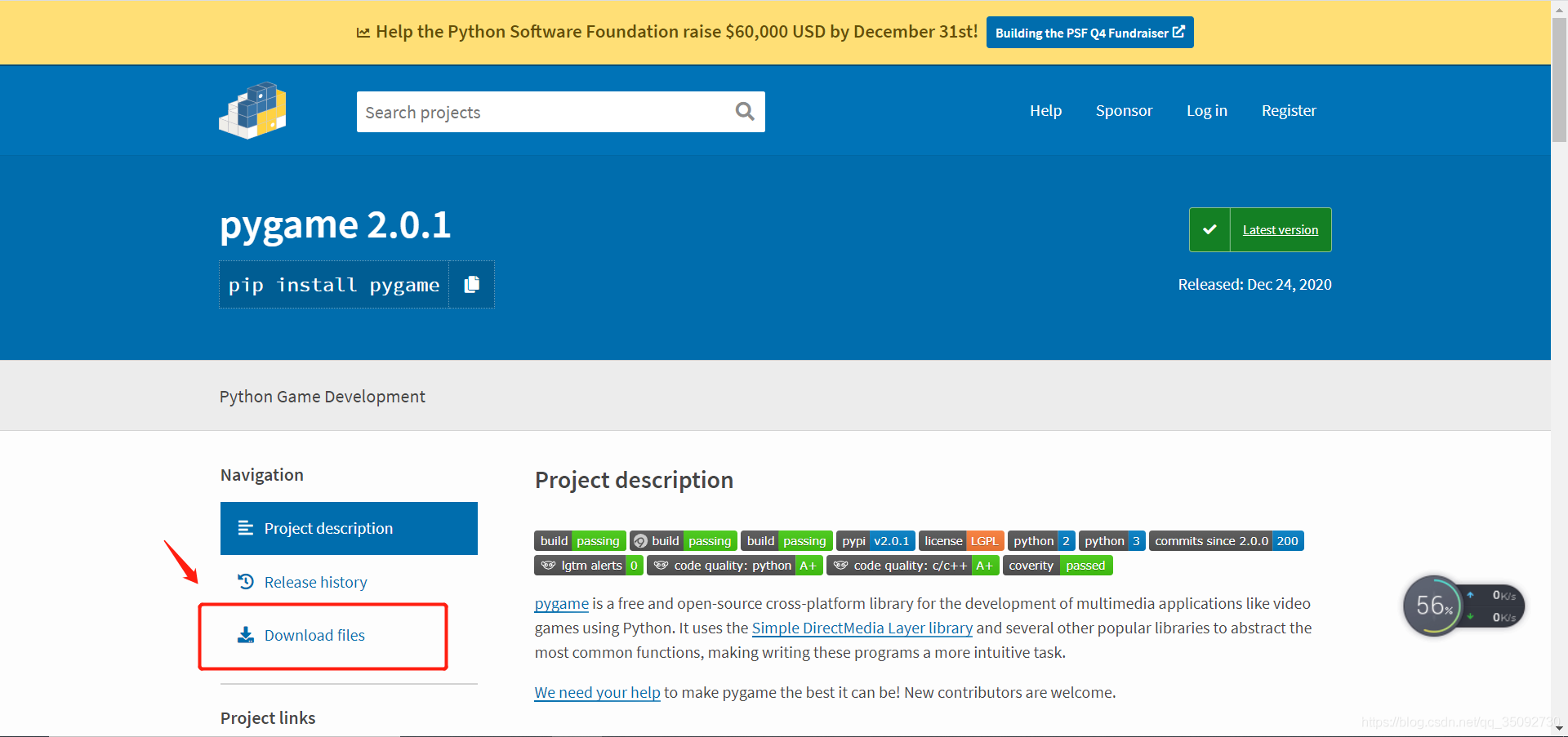
Task: Click the python 3 badge
Action: tap(1112, 541)
